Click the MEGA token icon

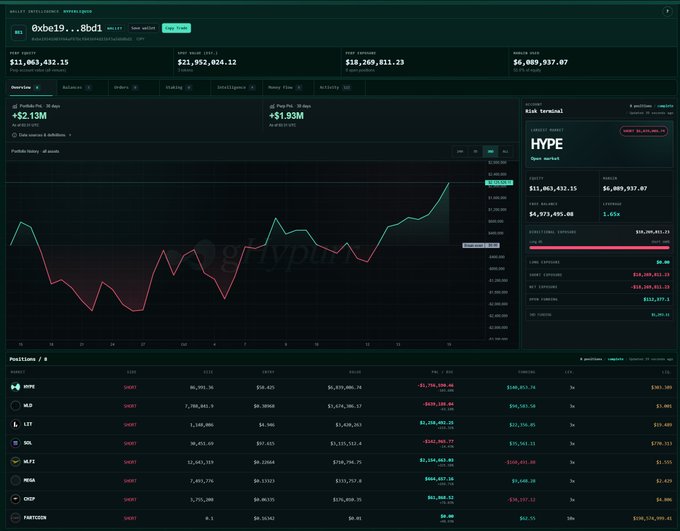tap(15, 480)
